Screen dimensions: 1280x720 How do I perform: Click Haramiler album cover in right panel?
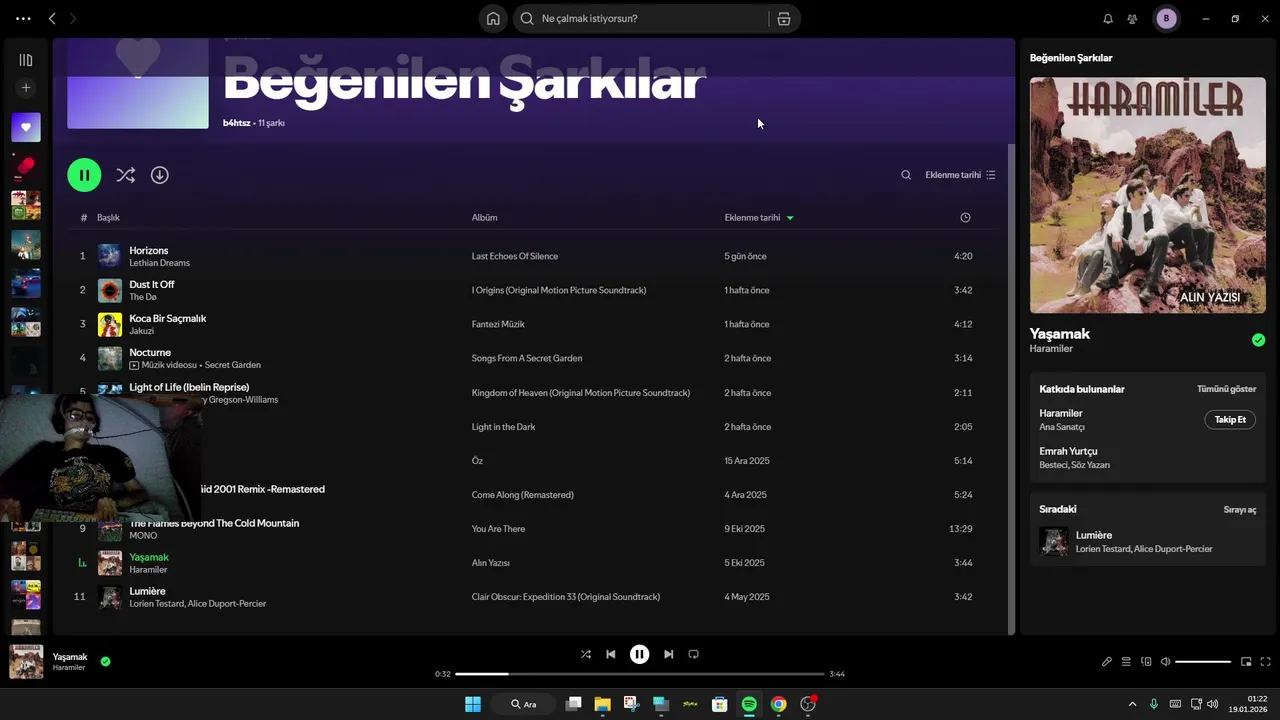click(1147, 195)
